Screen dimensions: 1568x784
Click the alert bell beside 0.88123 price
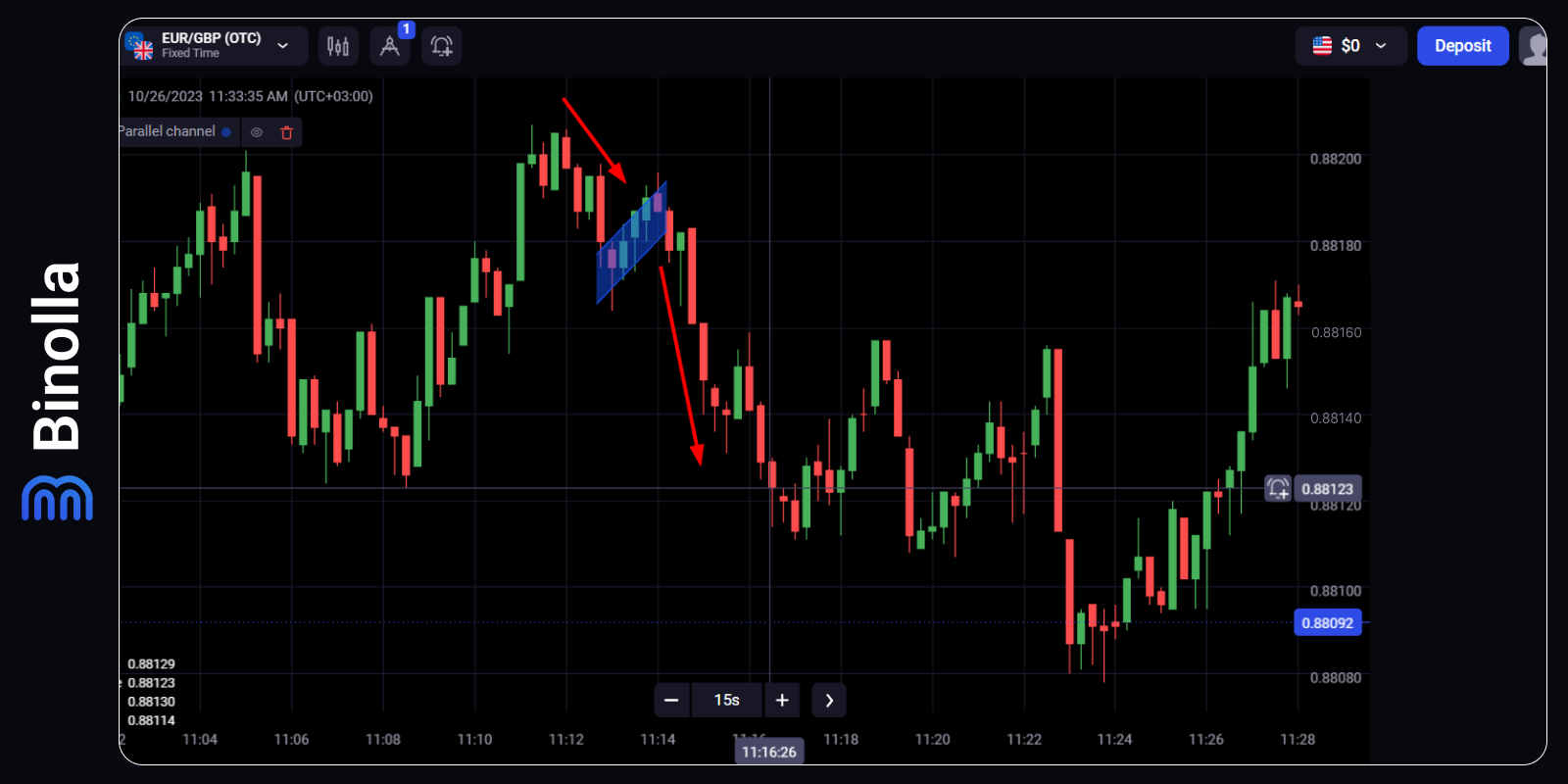pos(1278,488)
